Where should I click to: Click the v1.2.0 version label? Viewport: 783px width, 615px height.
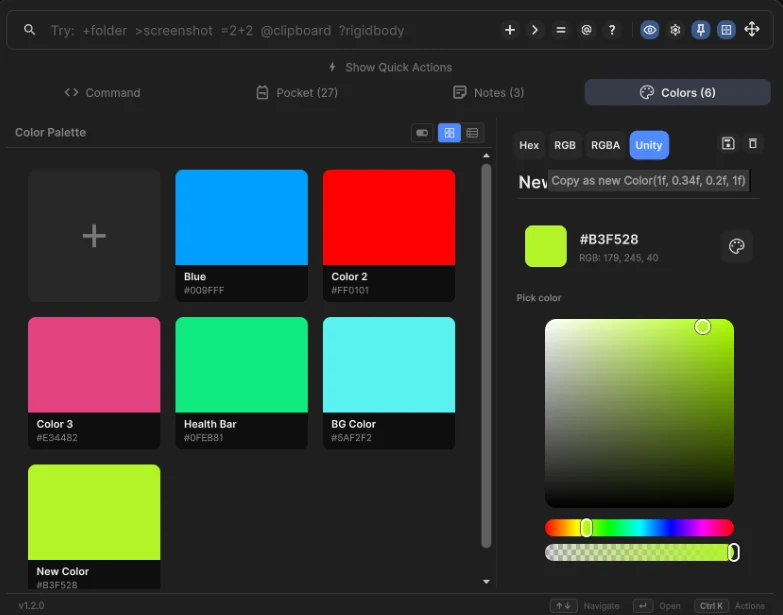[31, 606]
